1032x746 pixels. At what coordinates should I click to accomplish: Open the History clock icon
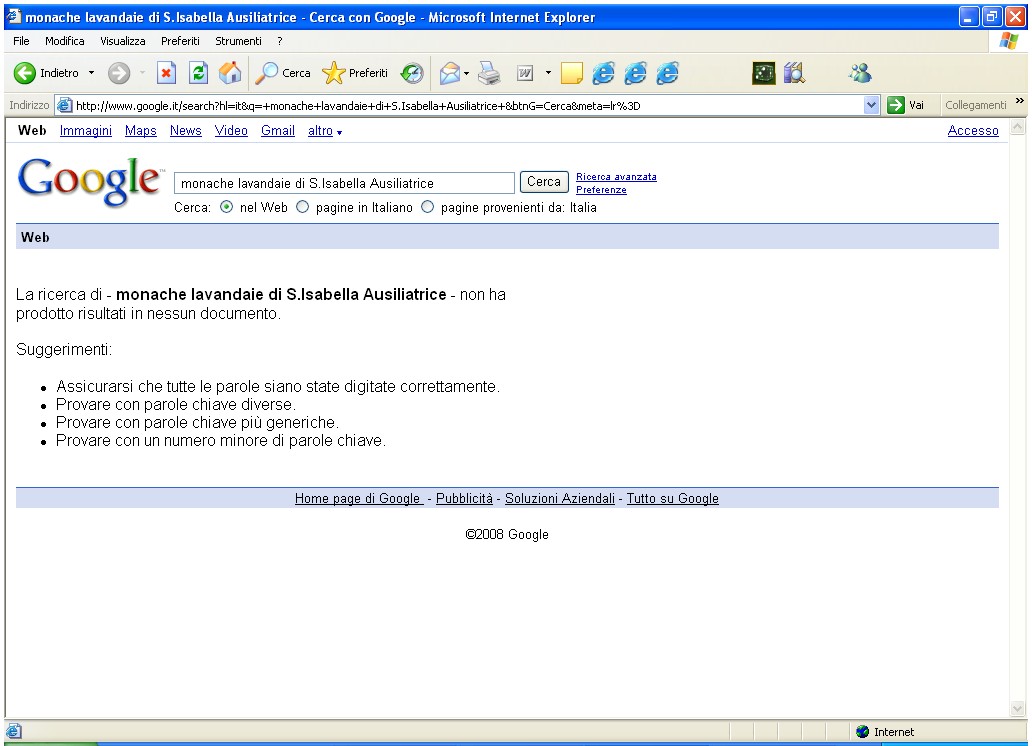click(413, 73)
